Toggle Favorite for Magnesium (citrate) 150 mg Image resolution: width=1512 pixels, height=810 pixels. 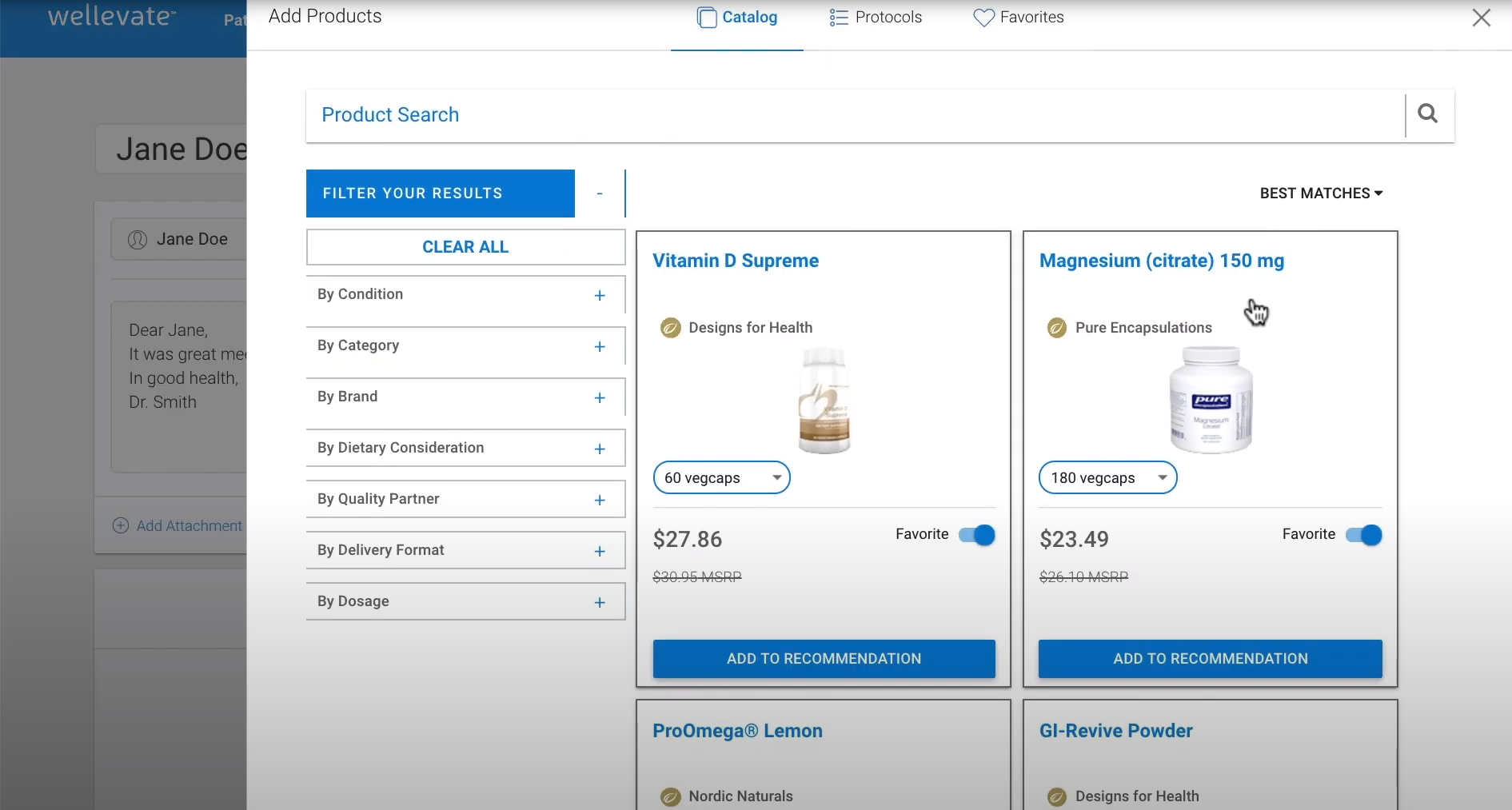point(1363,535)
